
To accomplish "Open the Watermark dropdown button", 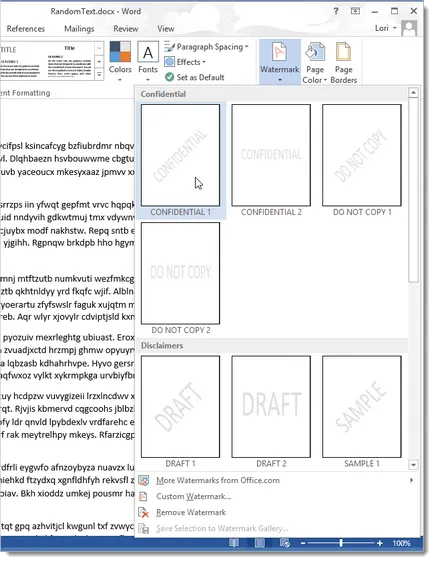I will (280, 62).
